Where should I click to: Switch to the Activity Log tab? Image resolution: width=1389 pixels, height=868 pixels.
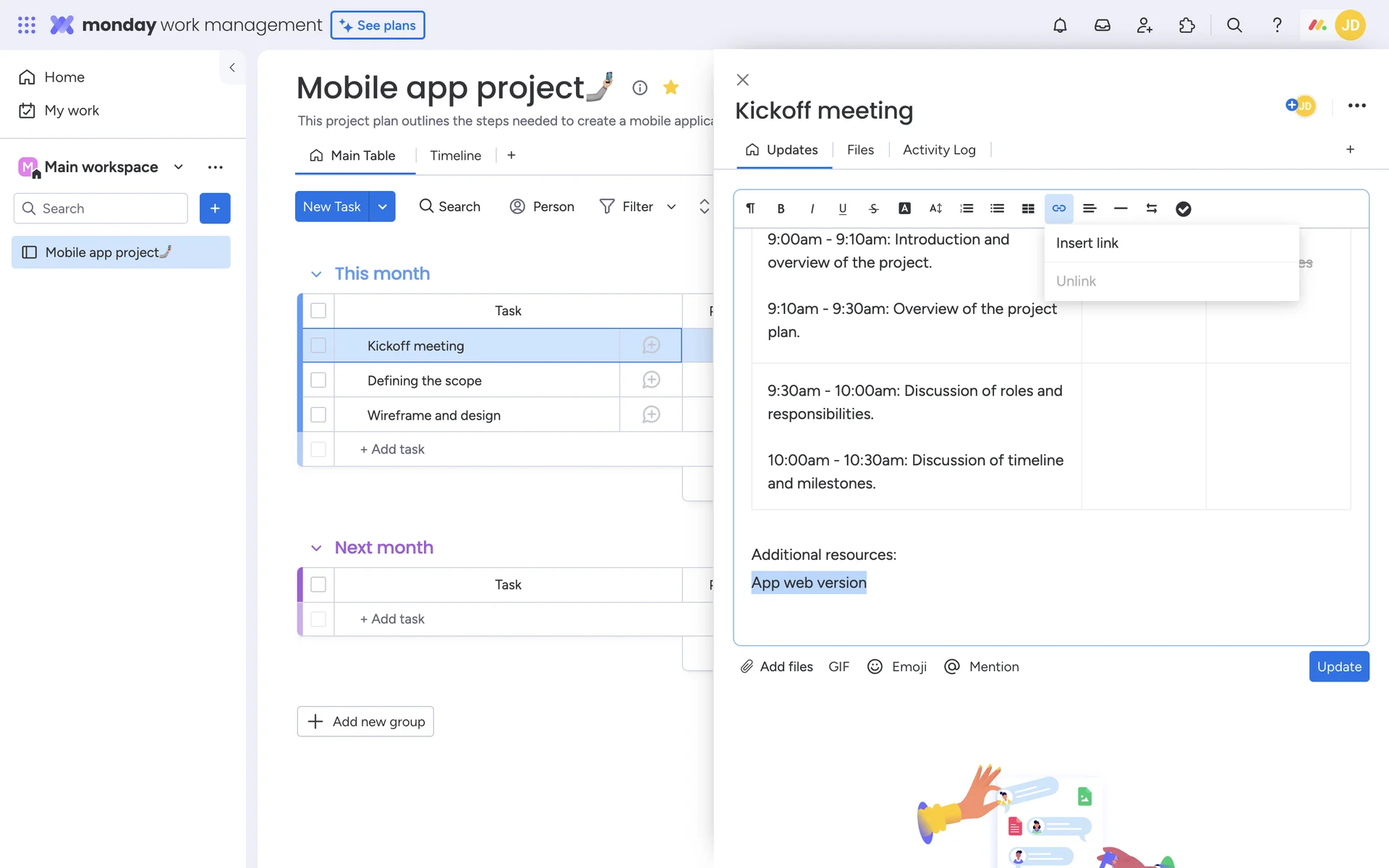coord(939,150)
